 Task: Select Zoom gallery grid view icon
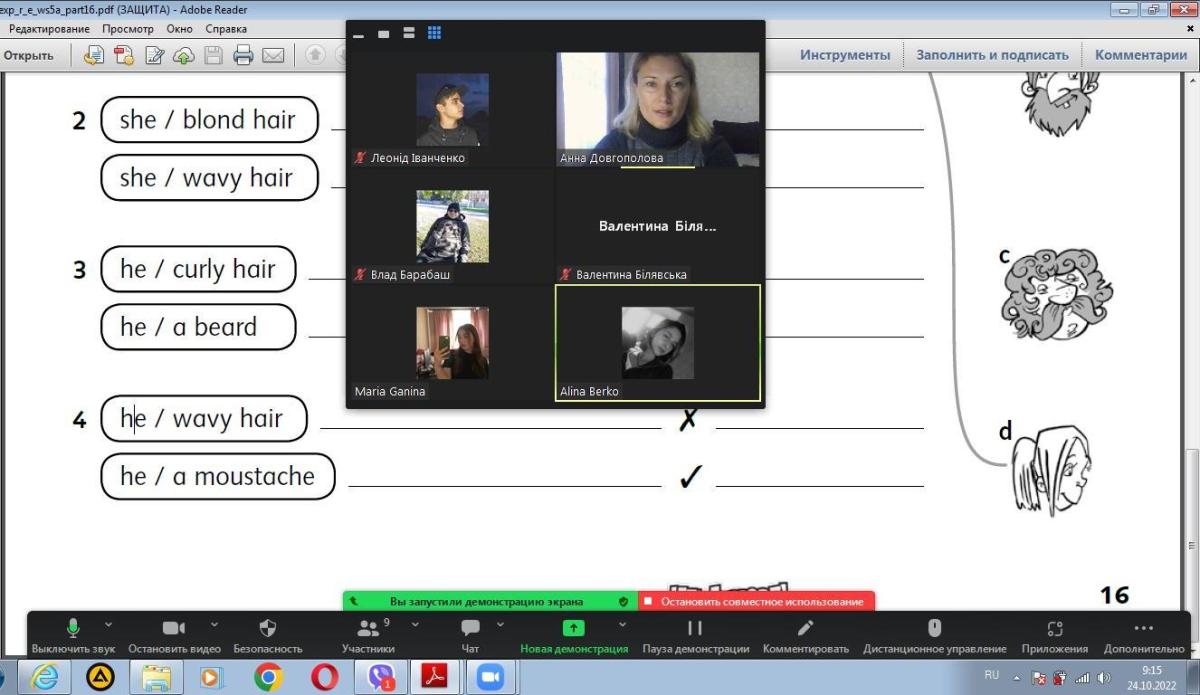point(434,33)
